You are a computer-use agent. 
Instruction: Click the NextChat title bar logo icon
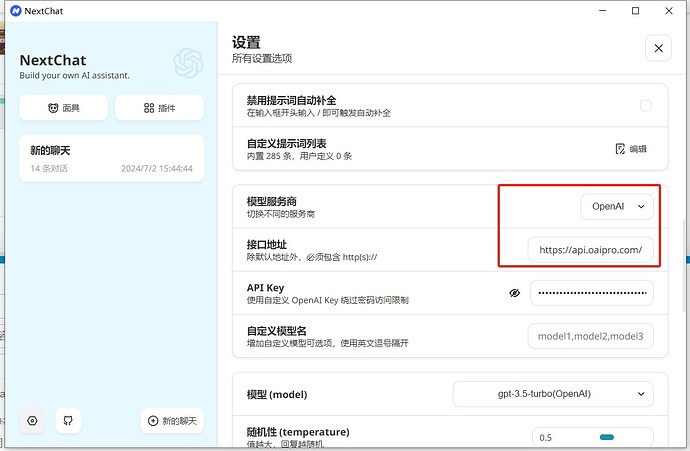(x=15, y=11)
